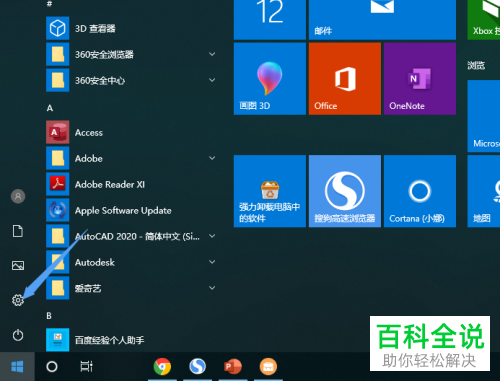
Task: Expand the 爱奇艺 folder chevron
Action: [x=212, y=288]
